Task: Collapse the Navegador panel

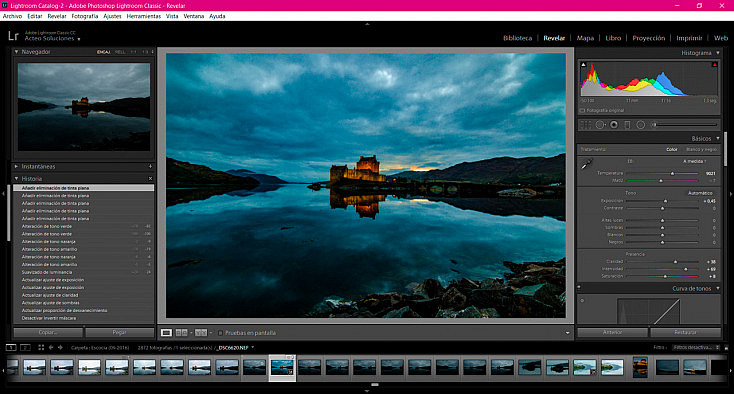Action: point(16,51)
